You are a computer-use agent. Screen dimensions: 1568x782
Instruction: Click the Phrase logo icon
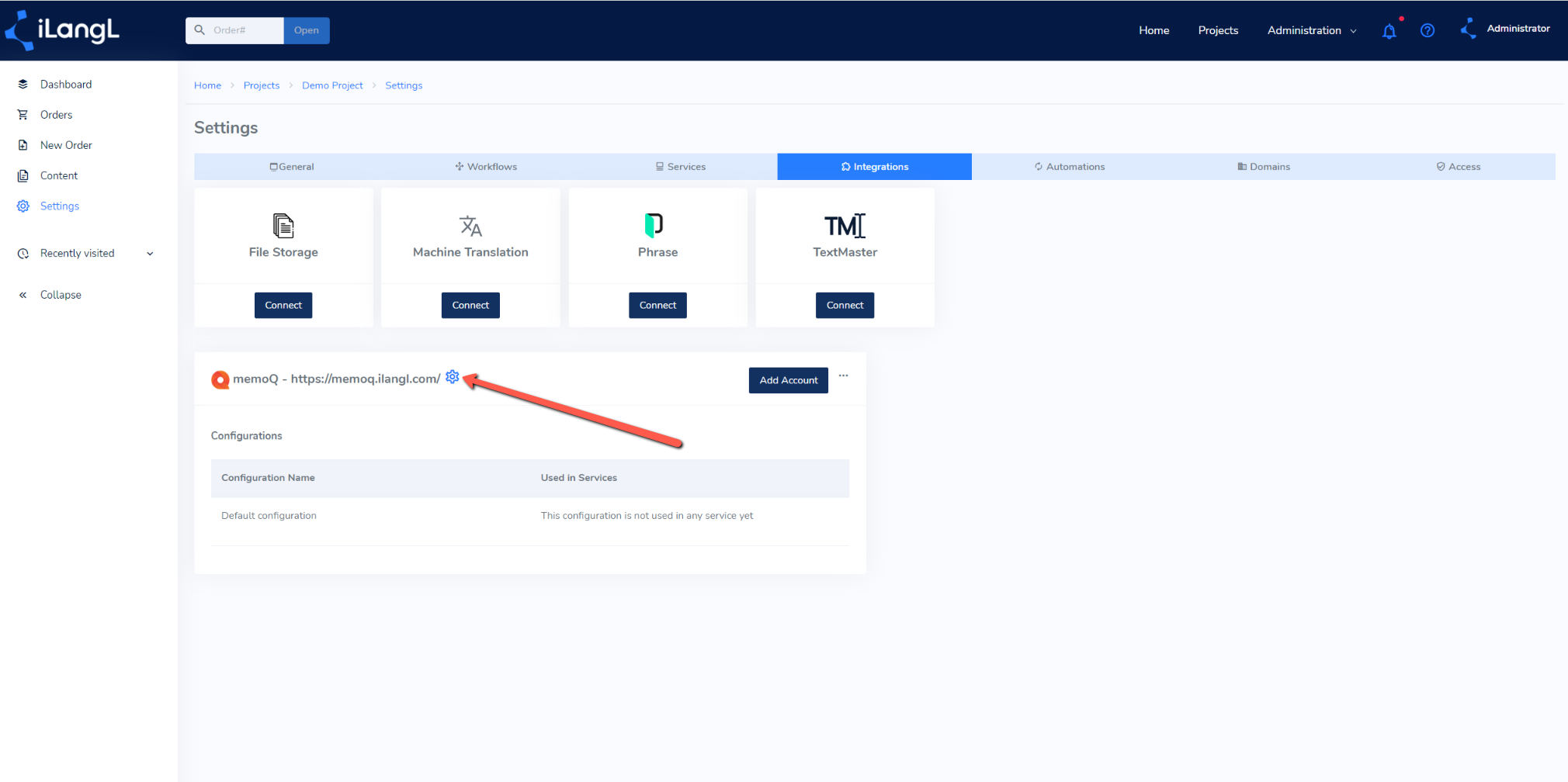click(654, 225)
